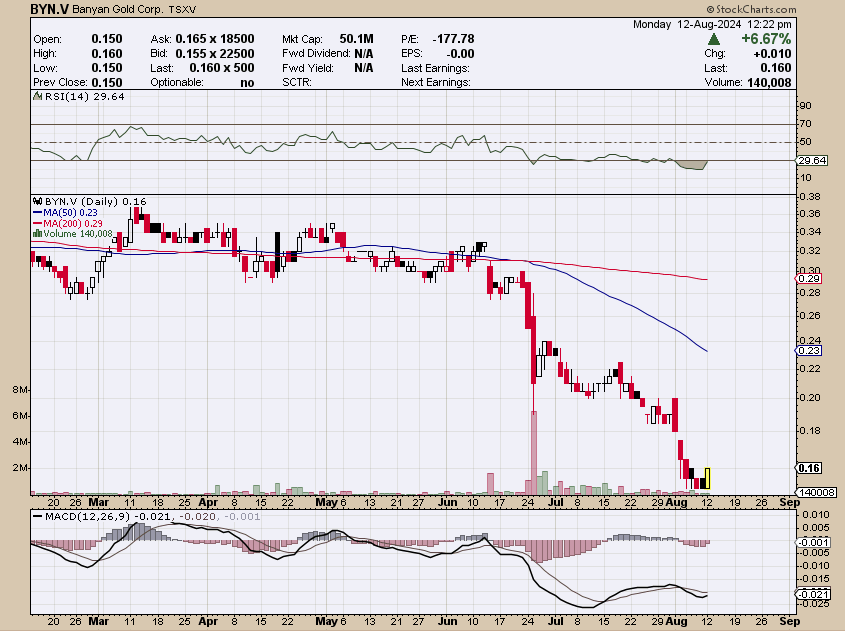Click the 29.64 RSI value tag on axis

[812, 161]
